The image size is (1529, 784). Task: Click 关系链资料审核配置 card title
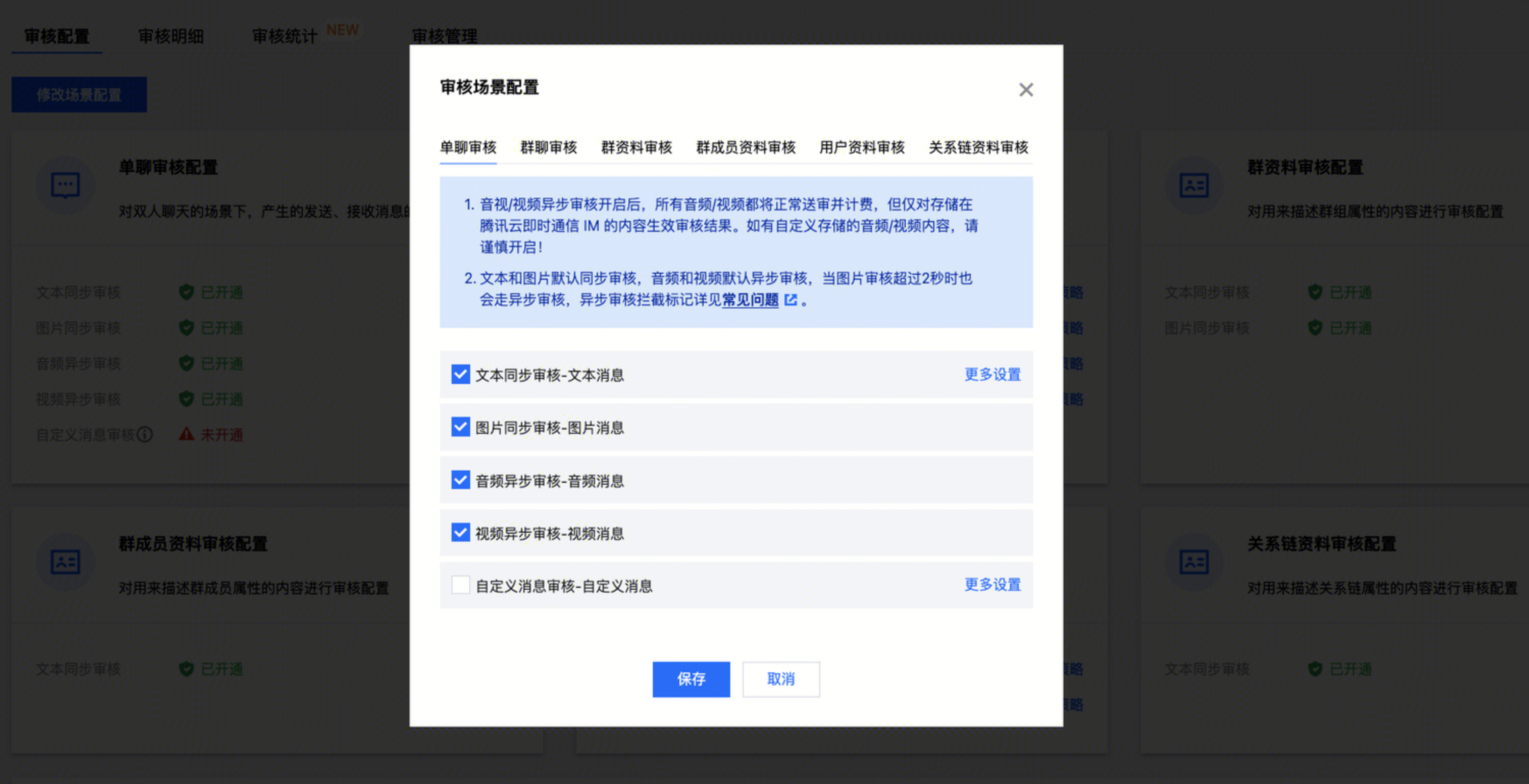point(1322,544)
